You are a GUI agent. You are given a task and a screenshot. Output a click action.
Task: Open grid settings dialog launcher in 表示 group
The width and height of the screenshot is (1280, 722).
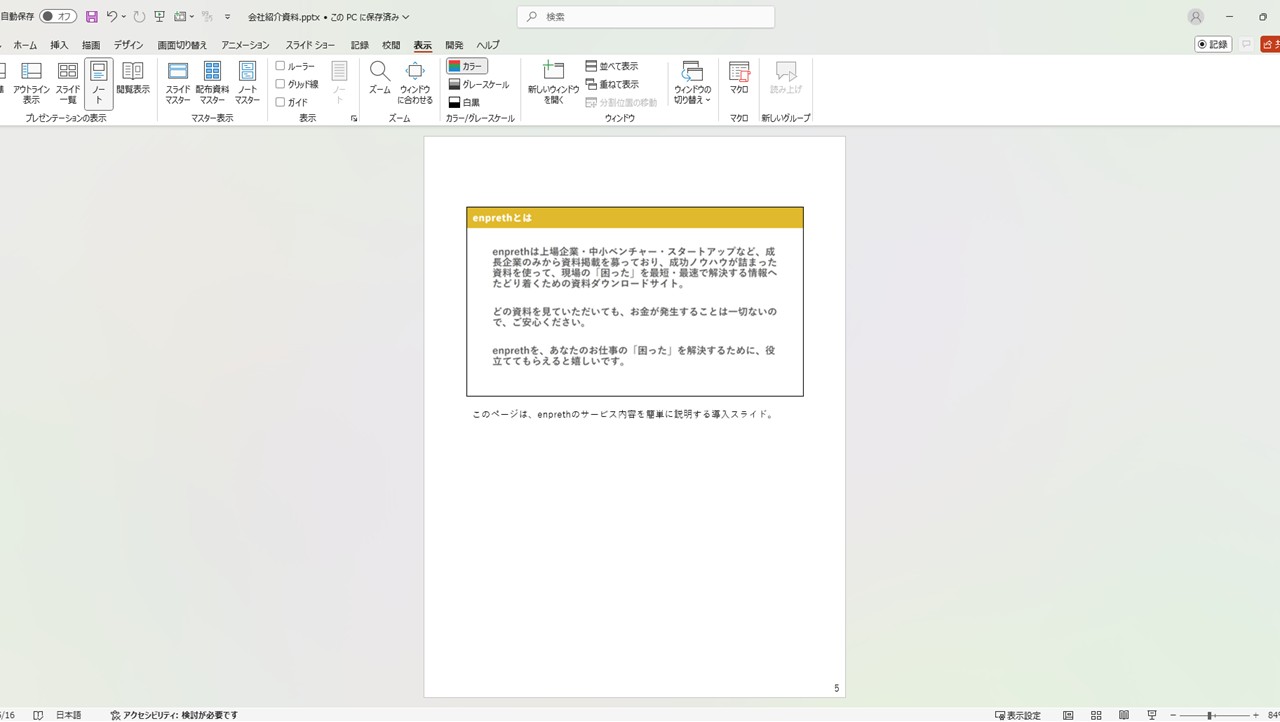[x=354, y=118]
